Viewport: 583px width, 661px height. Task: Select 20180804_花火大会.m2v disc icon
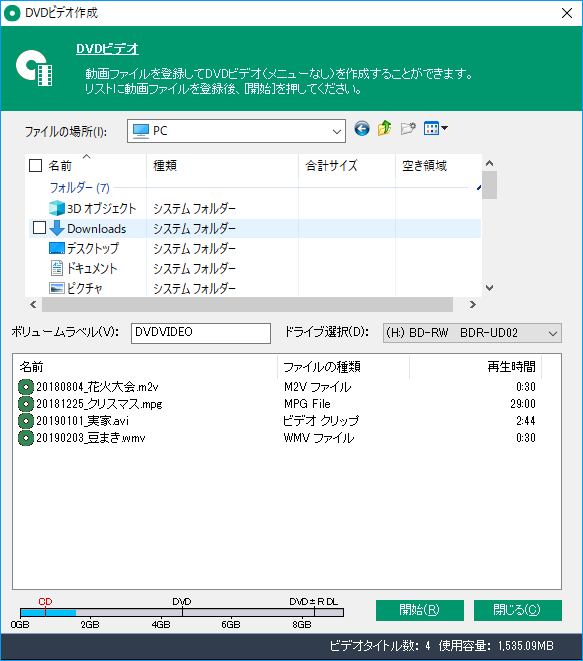[26, 387]
